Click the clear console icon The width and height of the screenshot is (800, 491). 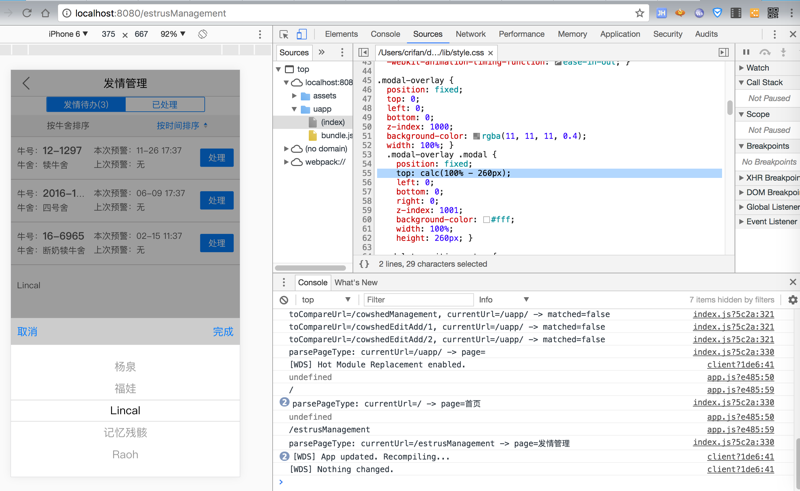click(284, 300)
